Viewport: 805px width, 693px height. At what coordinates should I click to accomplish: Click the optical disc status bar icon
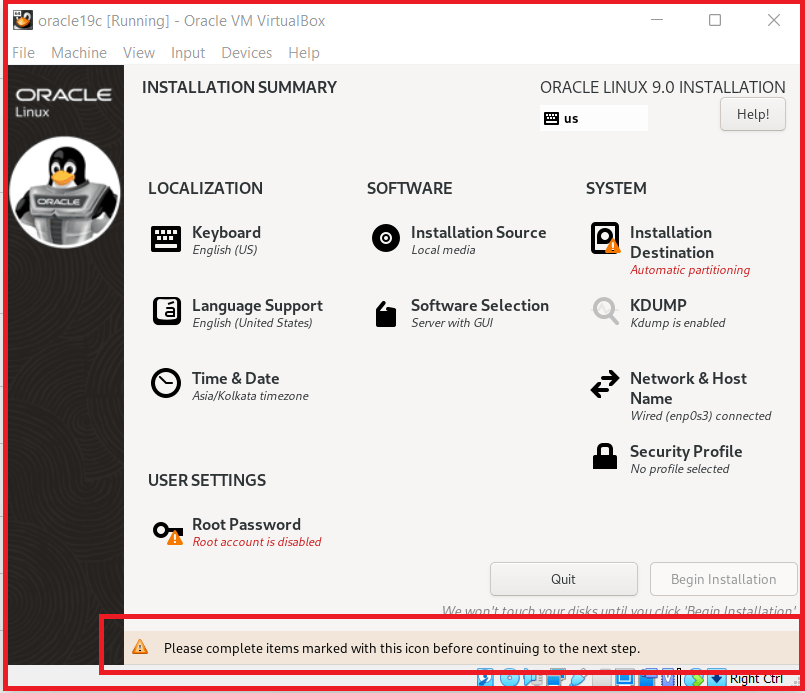509,678
